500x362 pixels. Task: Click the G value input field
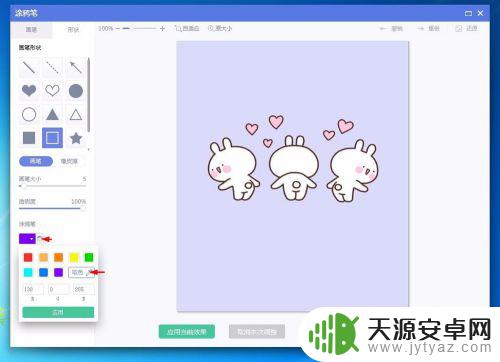pos(58,289)
